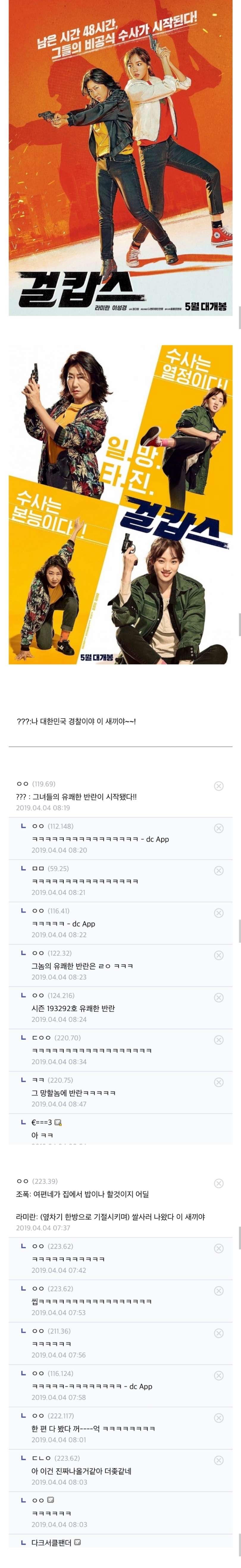Open the yellow 일망타진 걸캅스 poster
Viewport: 241px width, 1568px height.
point(121,504)
